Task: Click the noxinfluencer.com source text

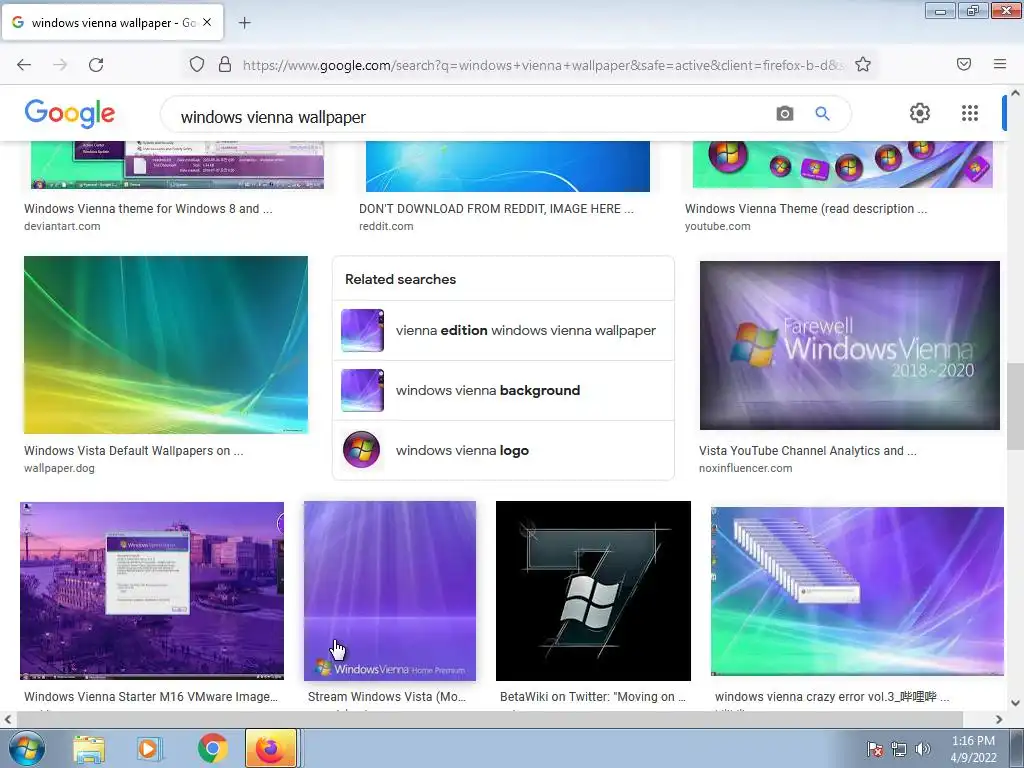Action: (x=746, y=468)
